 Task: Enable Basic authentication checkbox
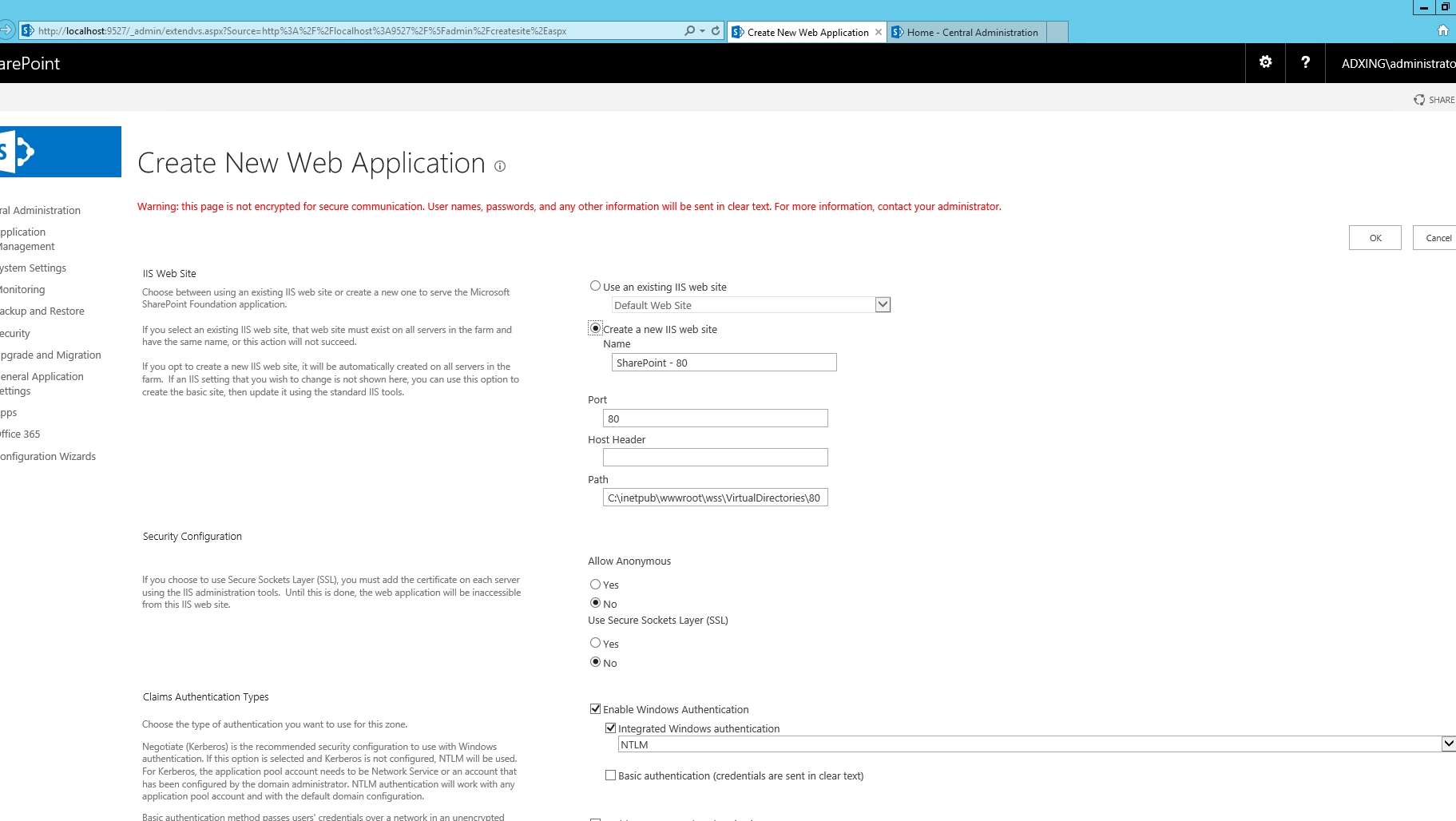click(x=610, y=775)
